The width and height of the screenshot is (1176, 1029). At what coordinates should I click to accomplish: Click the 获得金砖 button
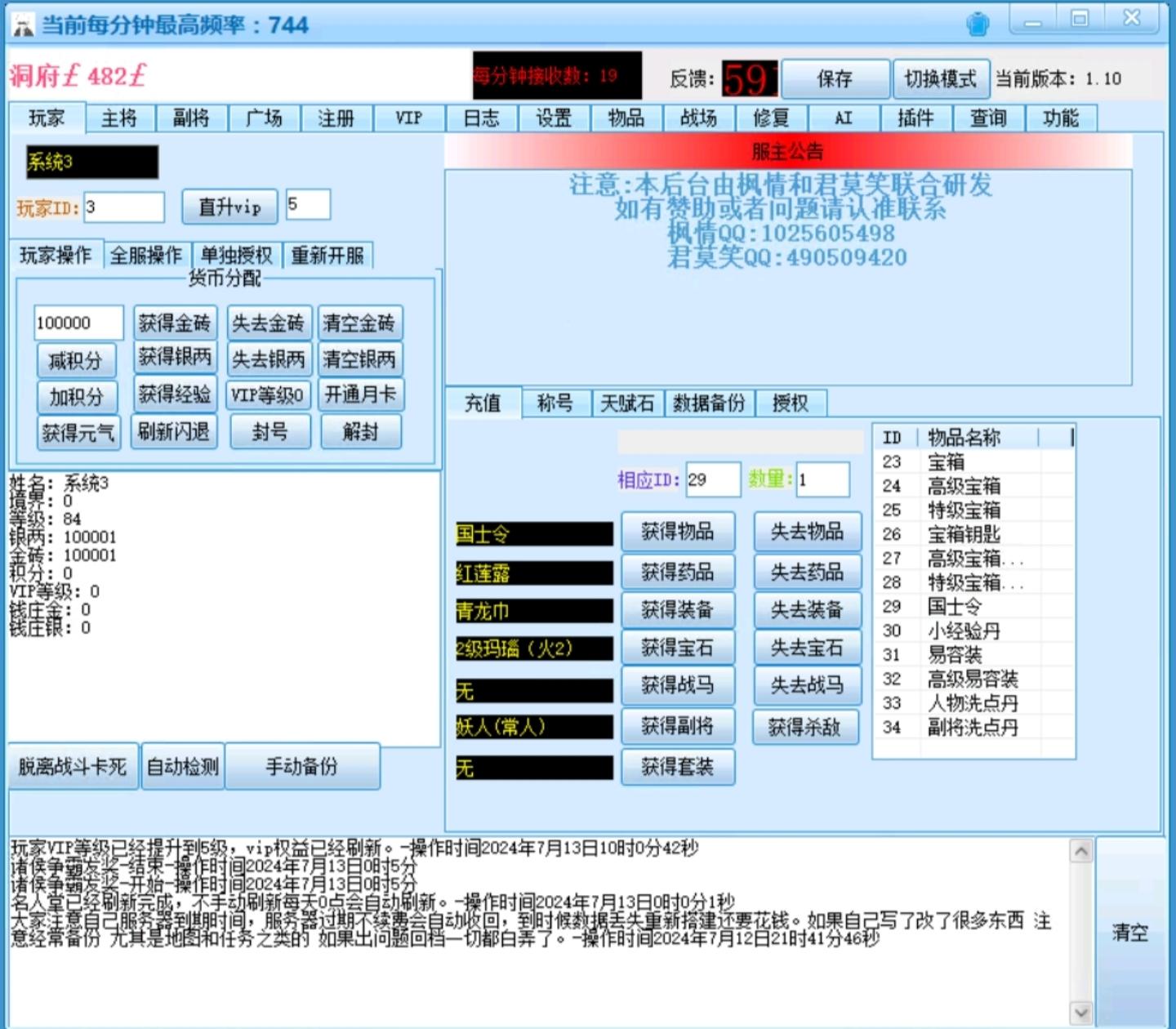(175, 323)
